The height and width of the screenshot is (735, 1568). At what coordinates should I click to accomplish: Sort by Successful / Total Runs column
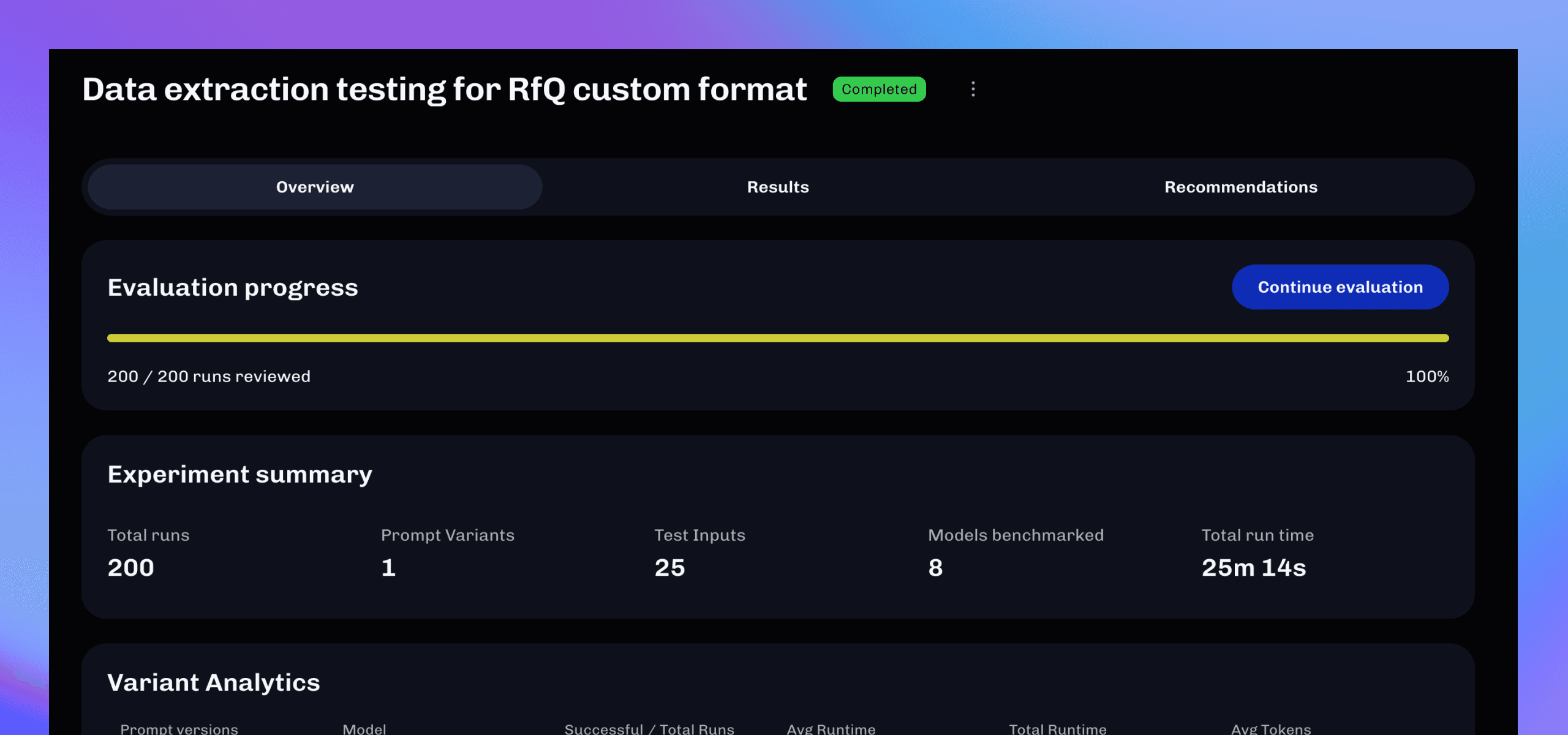pos(649,728)
